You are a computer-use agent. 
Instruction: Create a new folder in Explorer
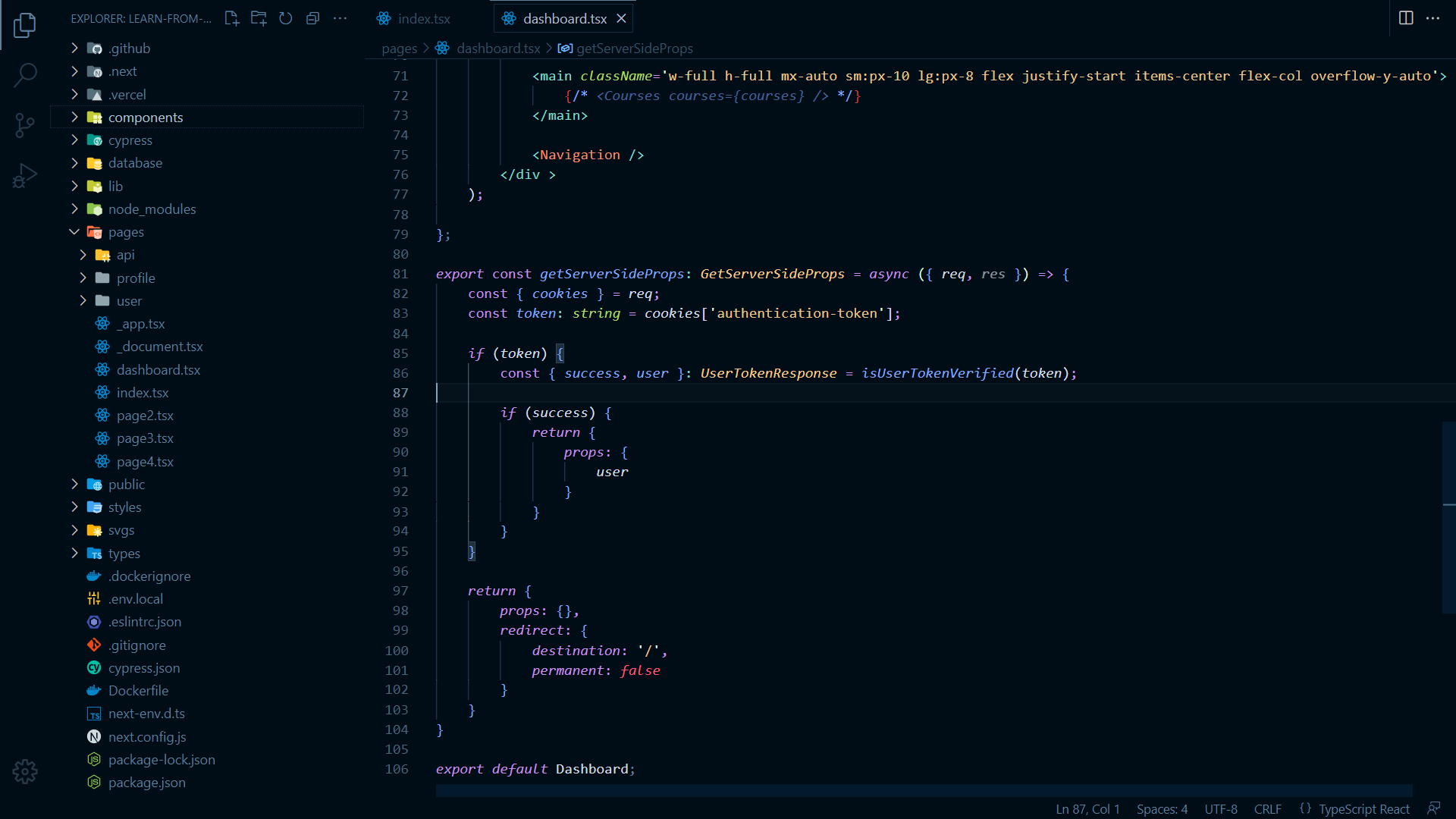(259, 18)
